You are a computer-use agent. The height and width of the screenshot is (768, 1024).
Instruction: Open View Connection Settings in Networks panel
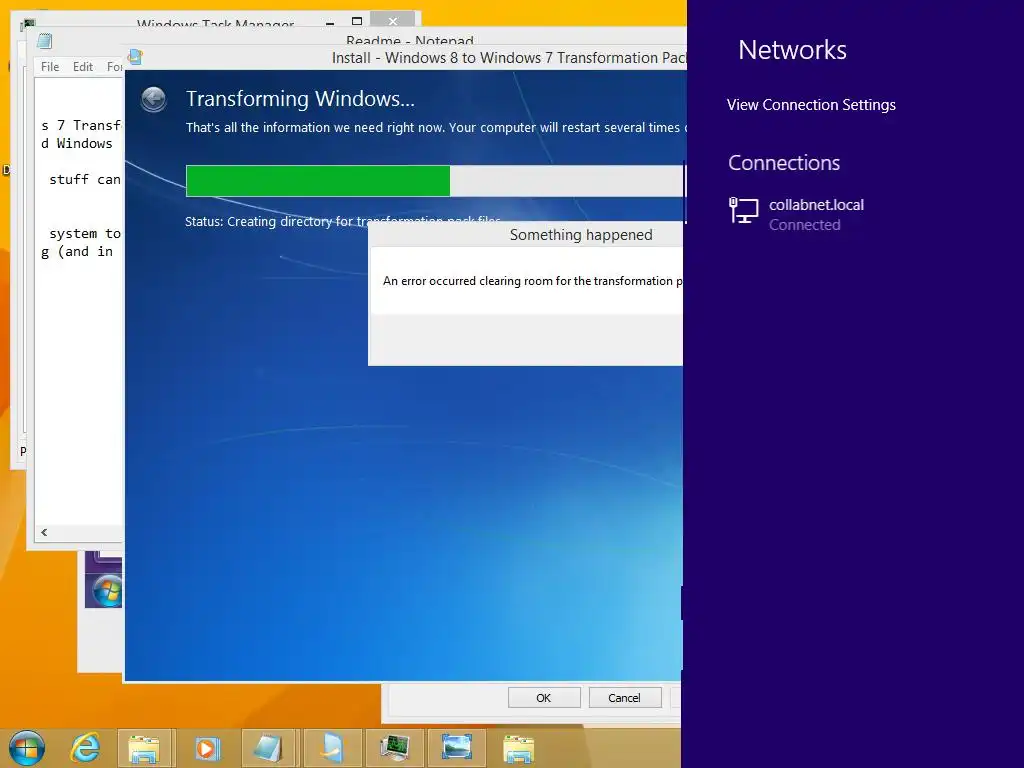click(811, 104)
